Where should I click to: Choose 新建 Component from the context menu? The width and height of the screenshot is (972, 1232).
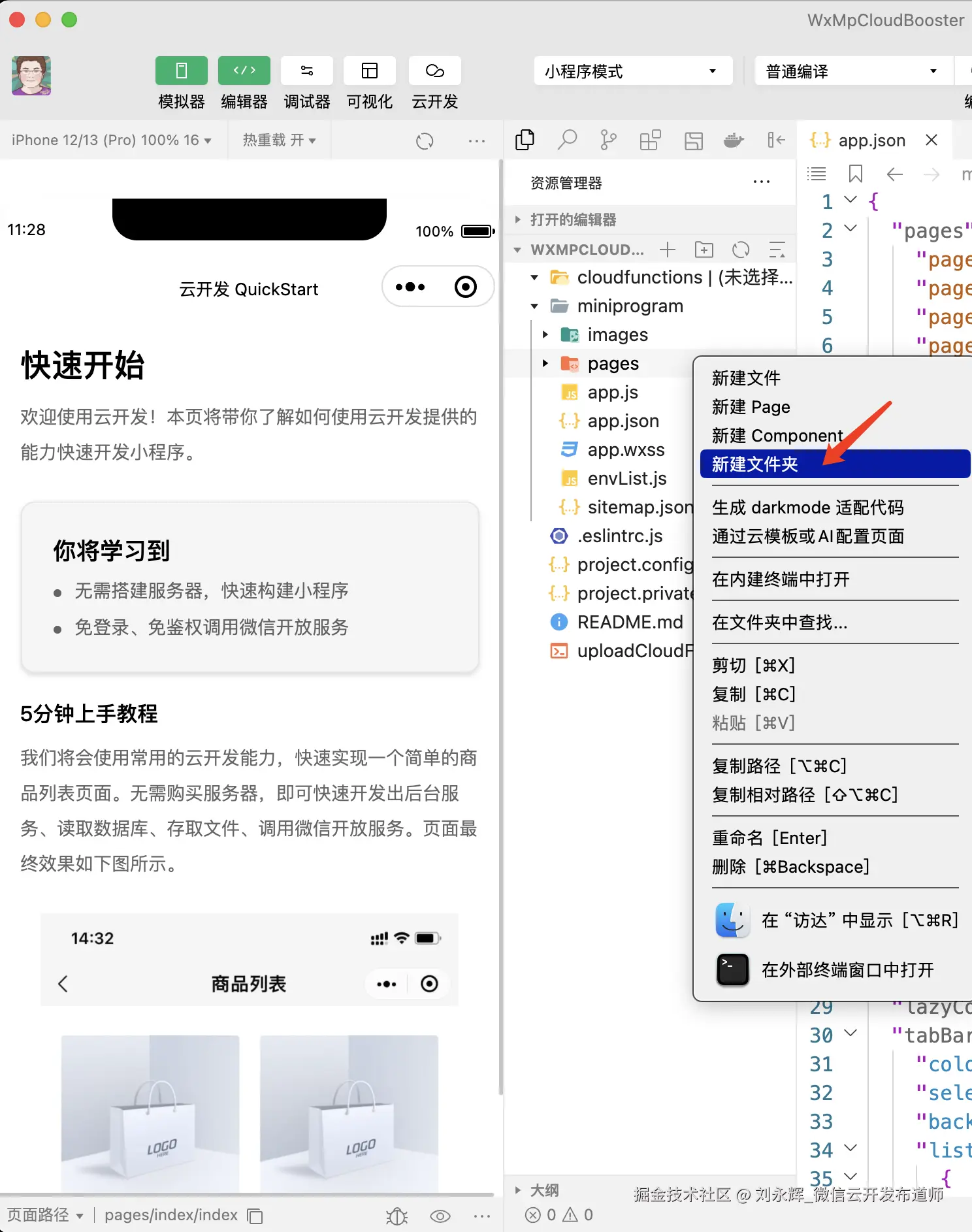[835, 436]
